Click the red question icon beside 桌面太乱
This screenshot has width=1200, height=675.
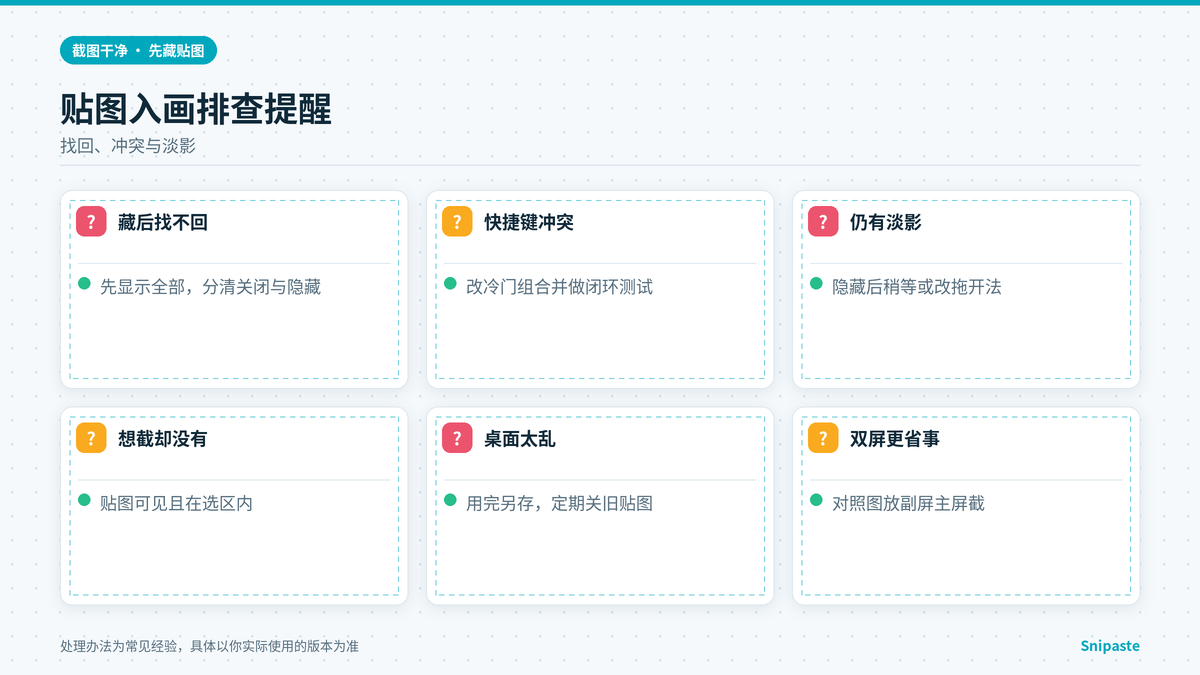point(457,438)
